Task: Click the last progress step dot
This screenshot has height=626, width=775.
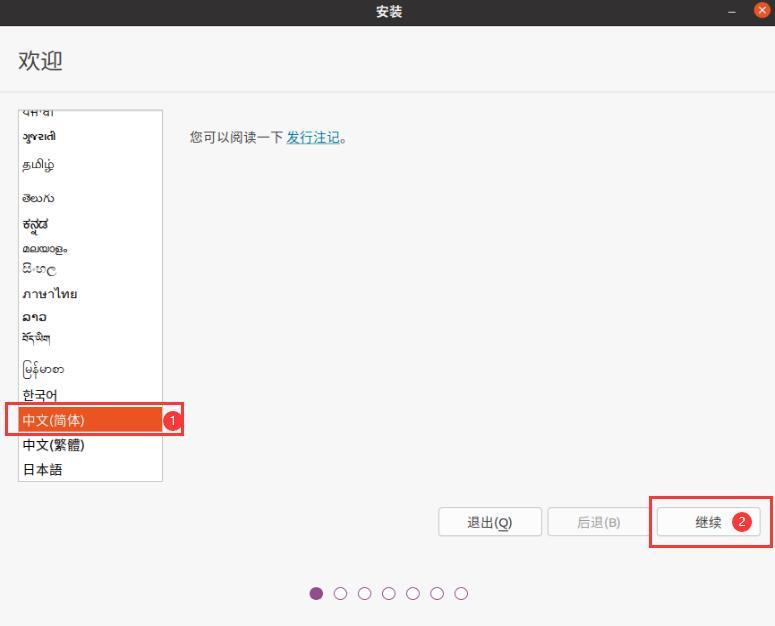Action: click(461, 593)
